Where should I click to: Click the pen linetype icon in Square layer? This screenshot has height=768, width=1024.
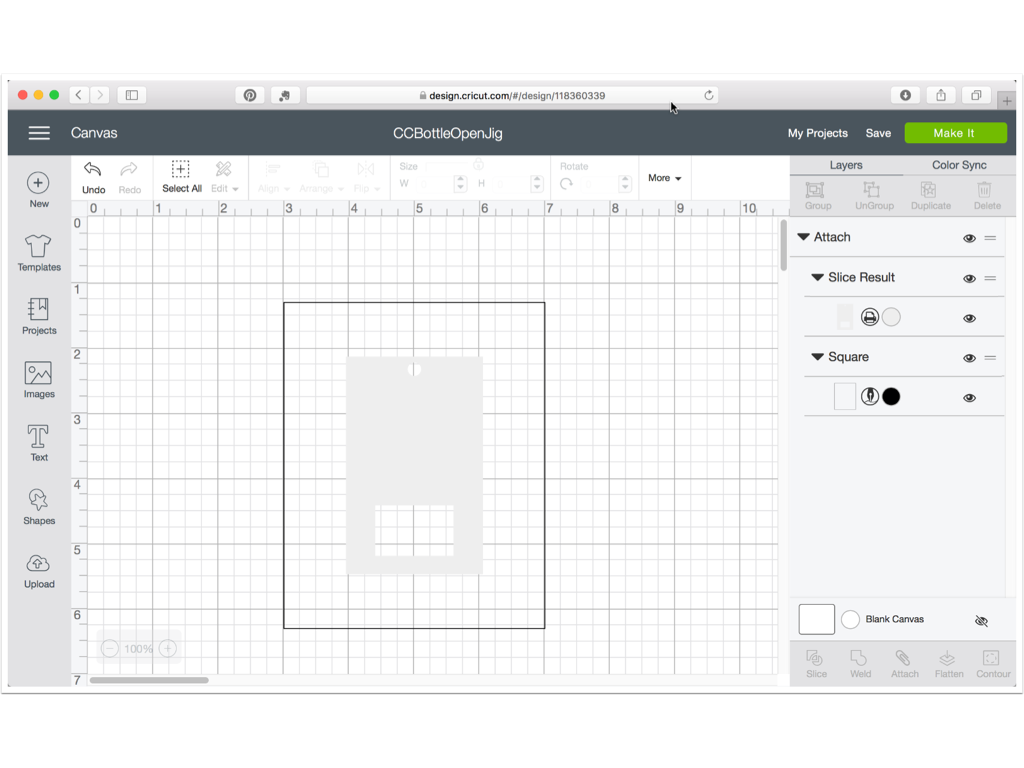tap(869, 396)
